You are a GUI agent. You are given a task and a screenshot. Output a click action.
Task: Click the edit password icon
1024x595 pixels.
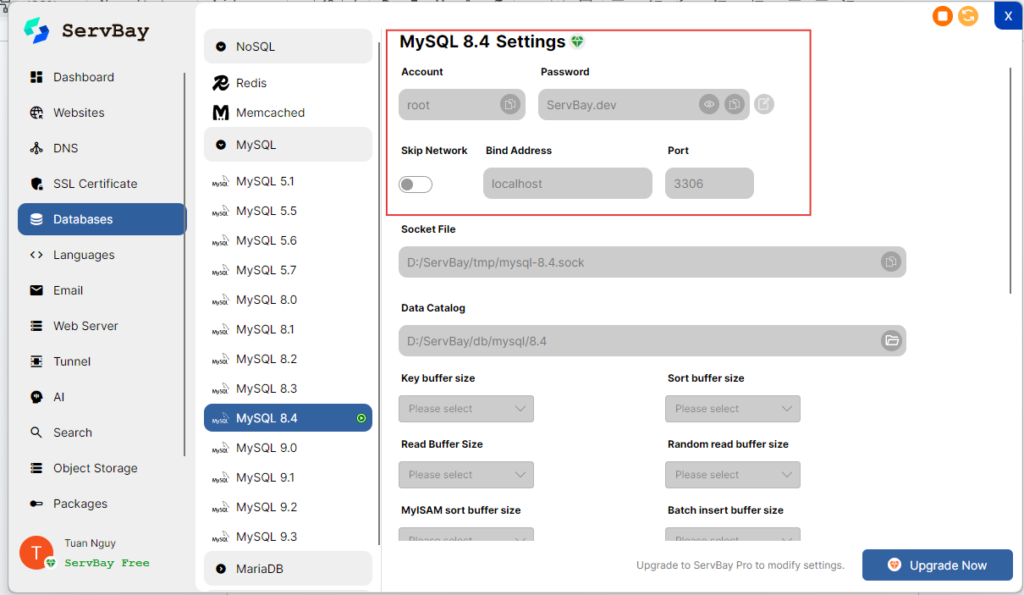pyautogui.click(x=764, y=104)
